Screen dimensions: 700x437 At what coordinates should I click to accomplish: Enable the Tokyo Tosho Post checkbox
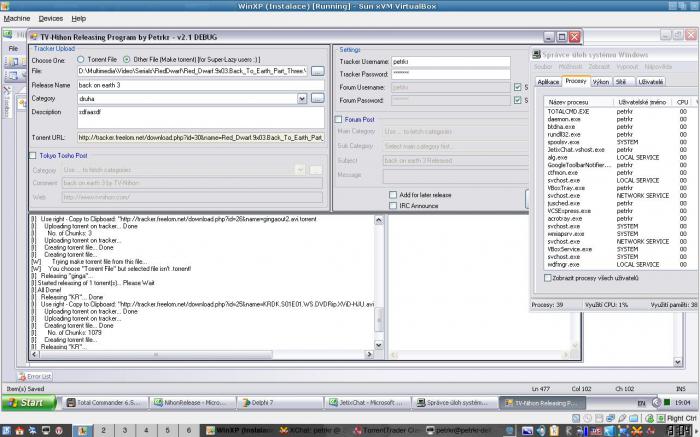coord(33,156)
